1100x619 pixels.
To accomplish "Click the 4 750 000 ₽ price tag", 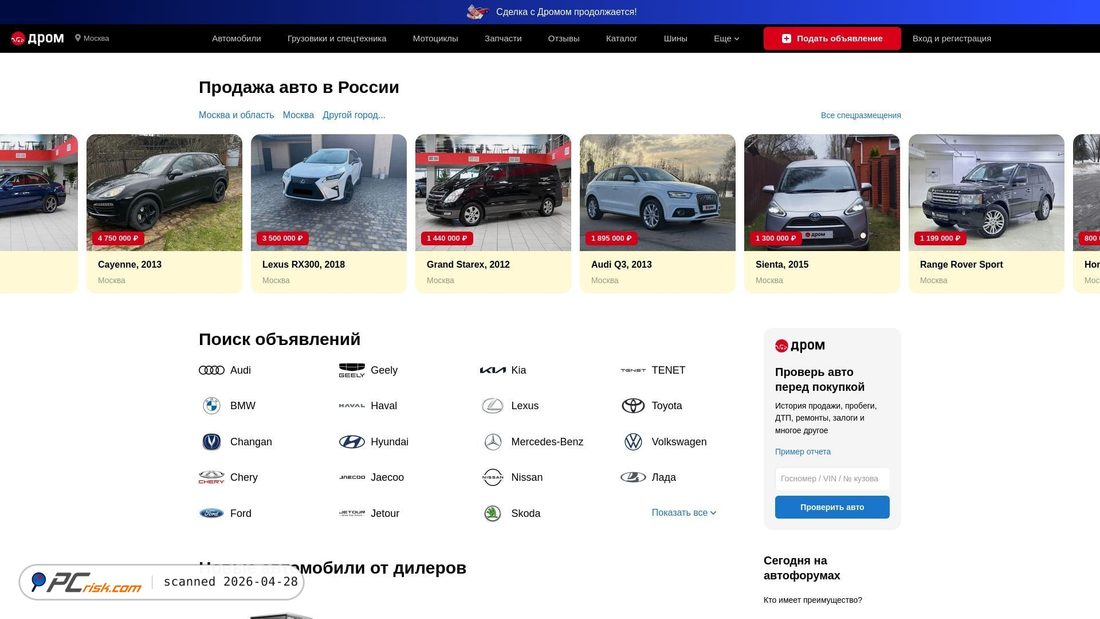I will [118, 238].
